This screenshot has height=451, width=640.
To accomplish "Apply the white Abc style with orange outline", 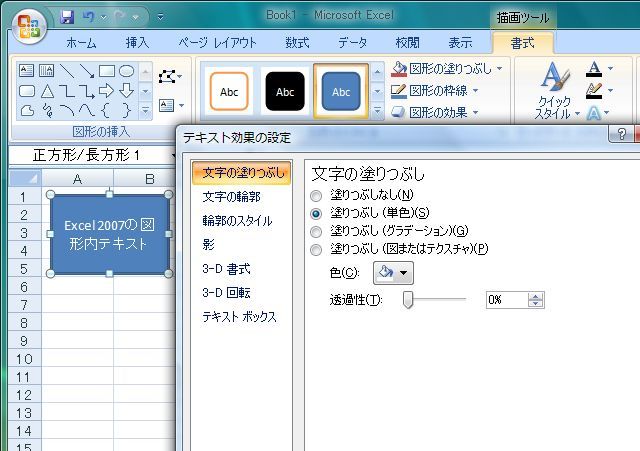I will click(229, 91).
